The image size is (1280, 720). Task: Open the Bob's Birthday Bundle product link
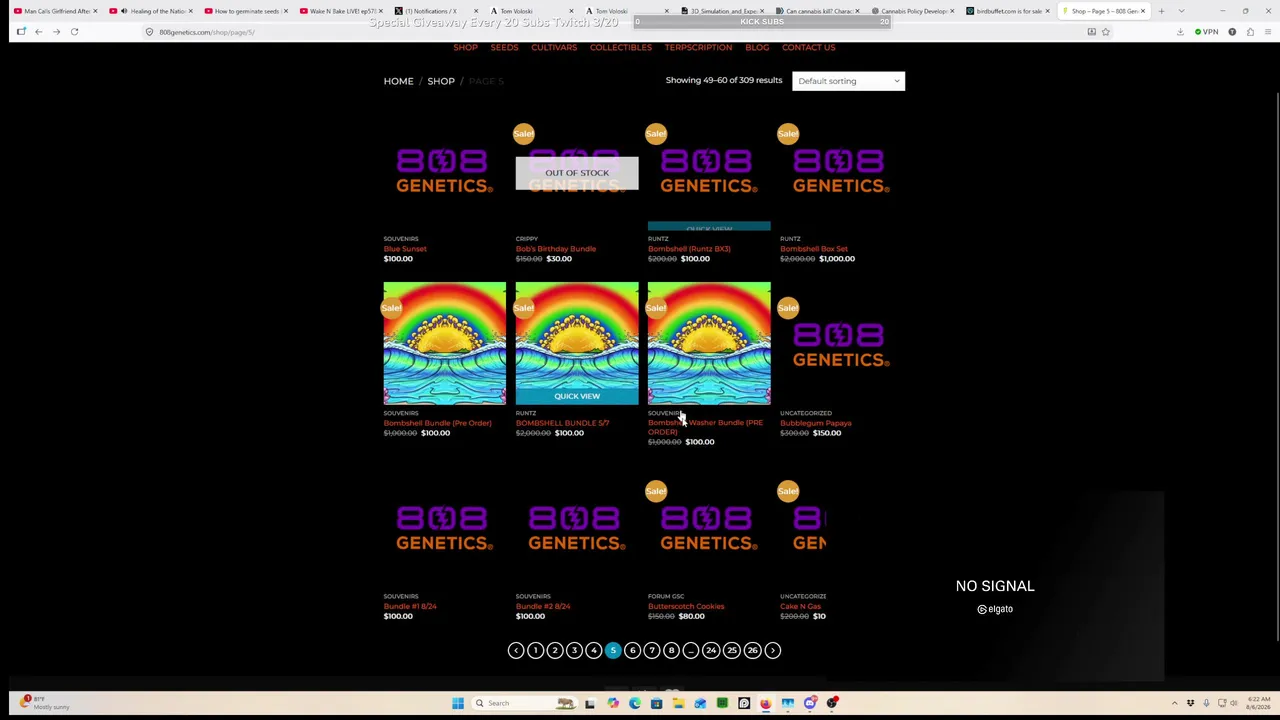[x=556, y=249]
